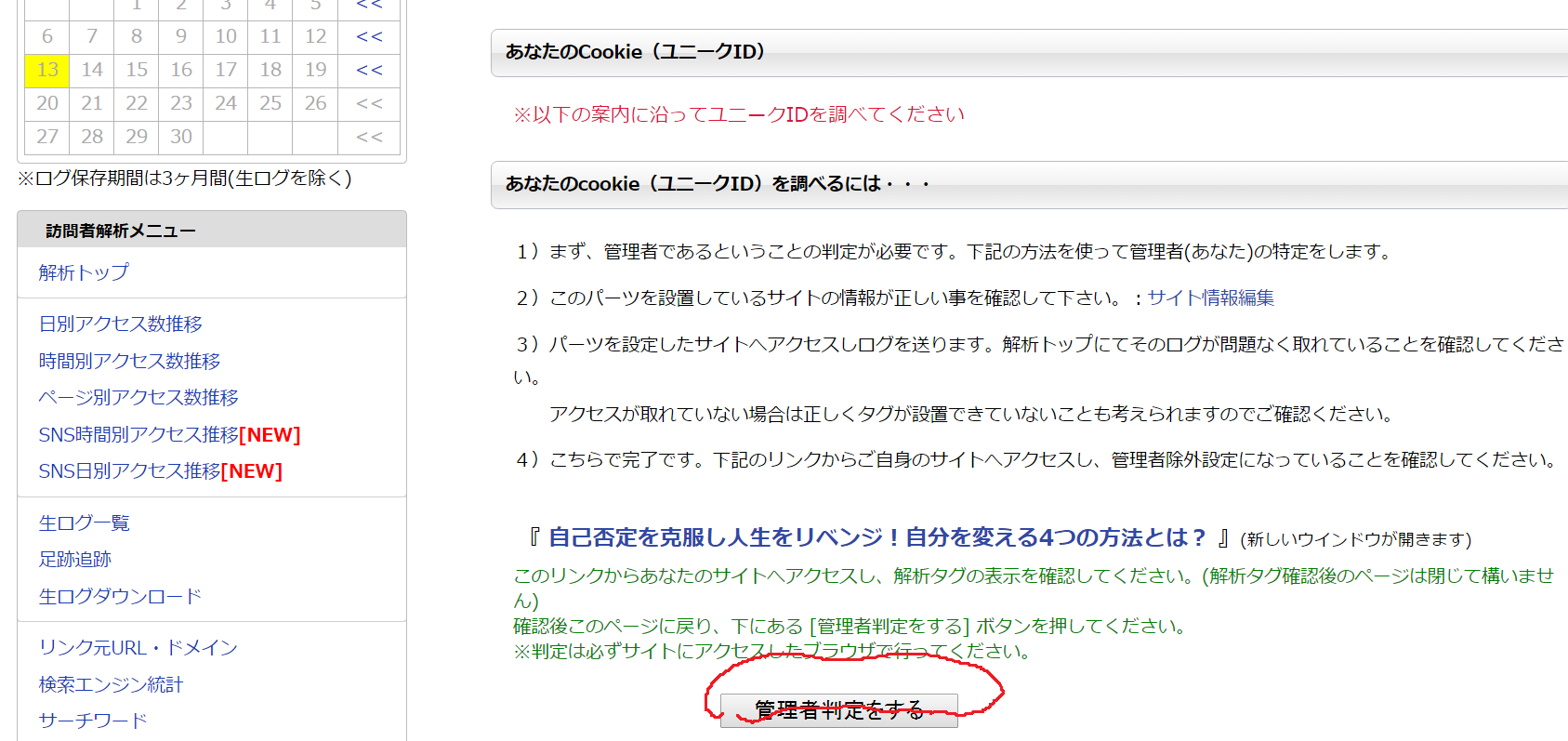This screenshot has height=741, width=1568.
Task: Select calendar day 6
Action: pos(47,36)
